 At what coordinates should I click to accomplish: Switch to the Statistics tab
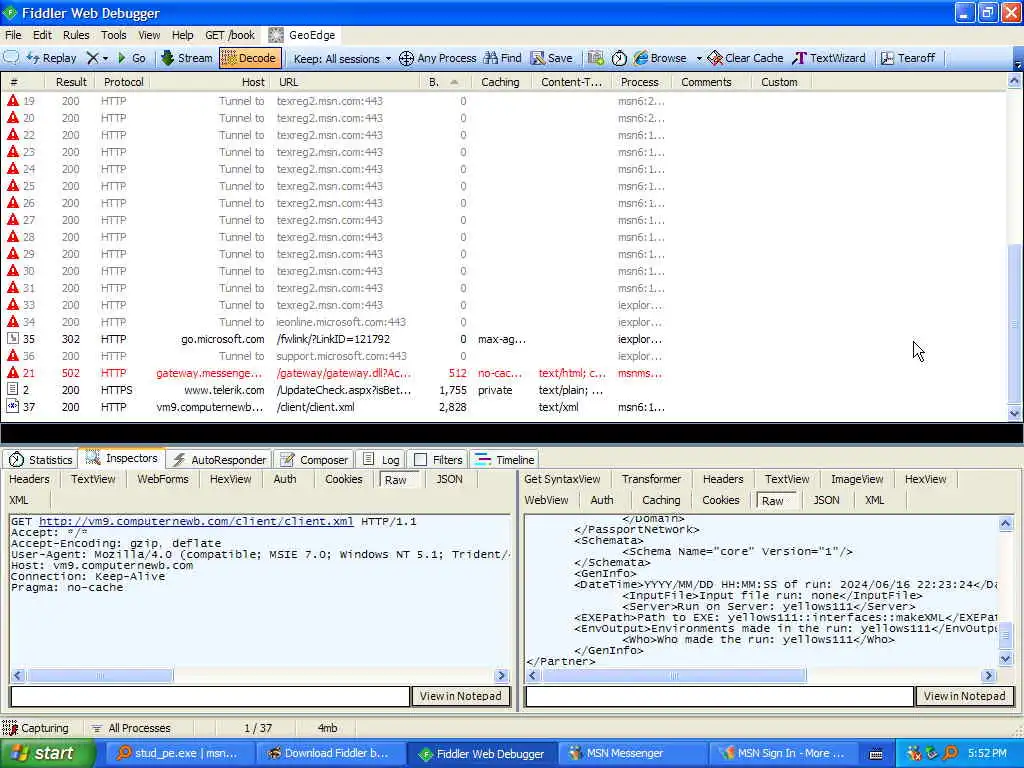[40, 460]
